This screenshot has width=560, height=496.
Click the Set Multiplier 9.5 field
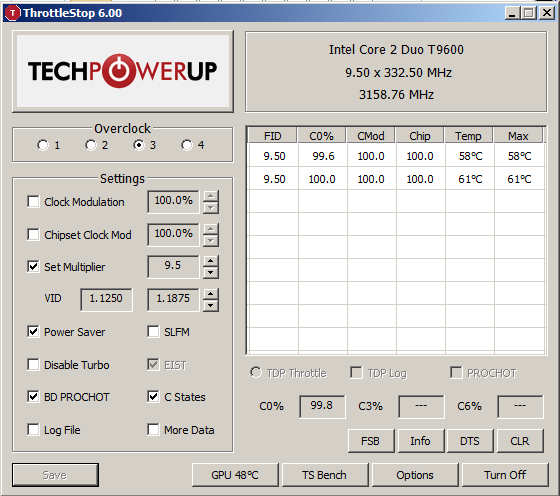[173, 266]
